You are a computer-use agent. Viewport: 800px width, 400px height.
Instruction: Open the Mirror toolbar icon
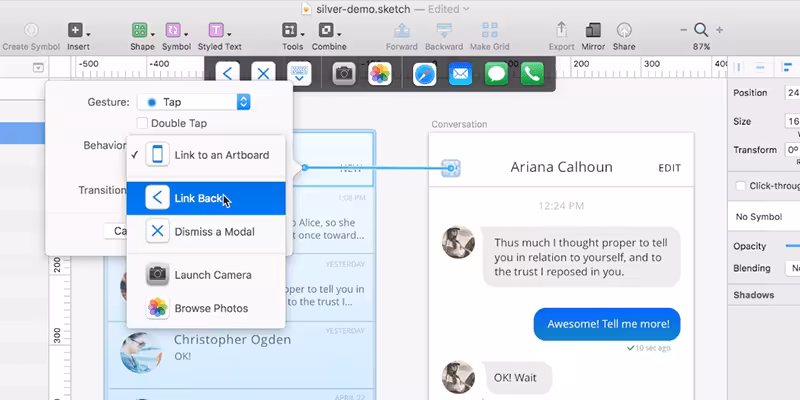tap(593, 30)
